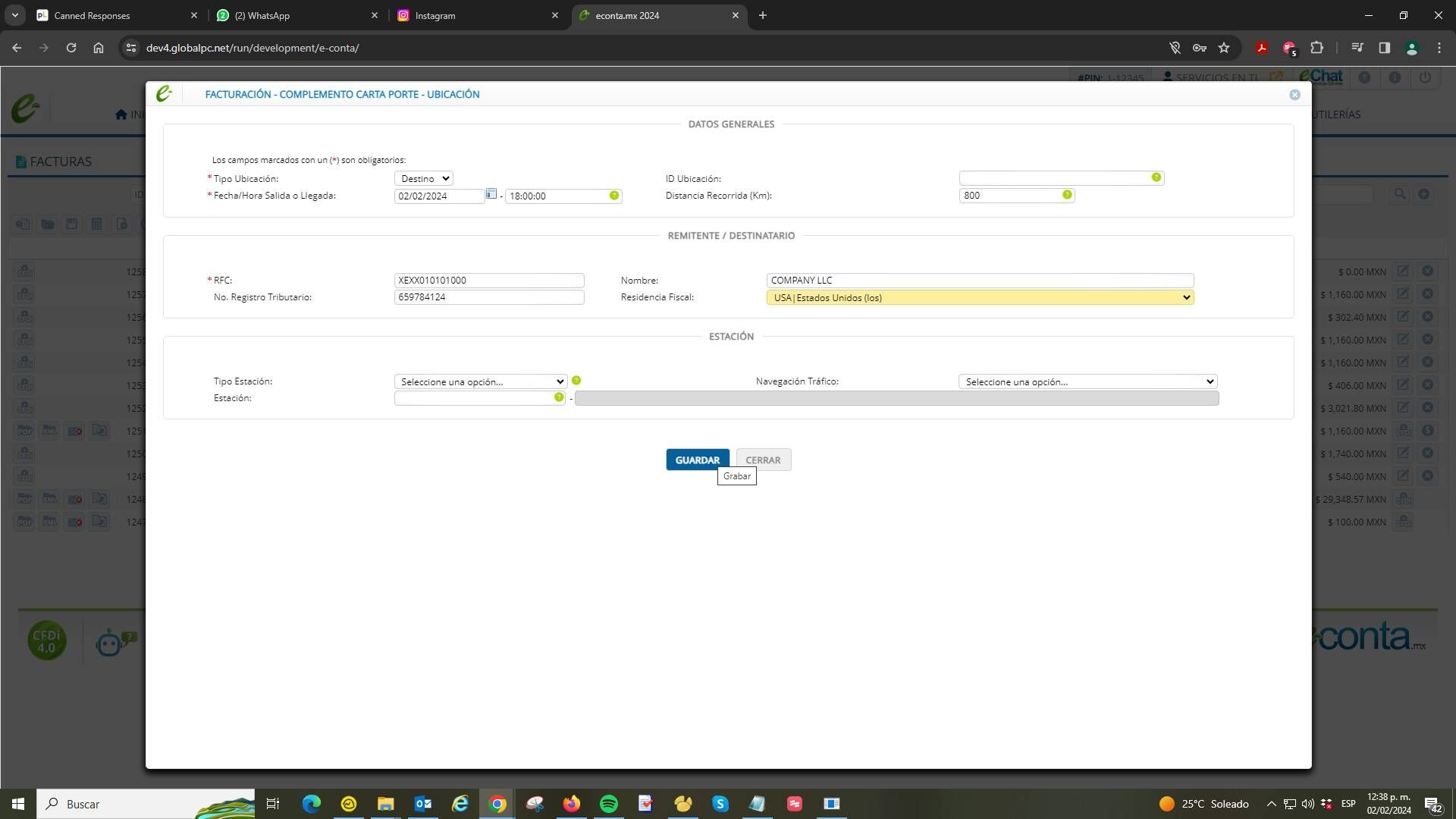Switch to the Canned Responses tab
The height and width of the screenshot is (819, 1456).
pyautogui.click(x=117, y=15)
